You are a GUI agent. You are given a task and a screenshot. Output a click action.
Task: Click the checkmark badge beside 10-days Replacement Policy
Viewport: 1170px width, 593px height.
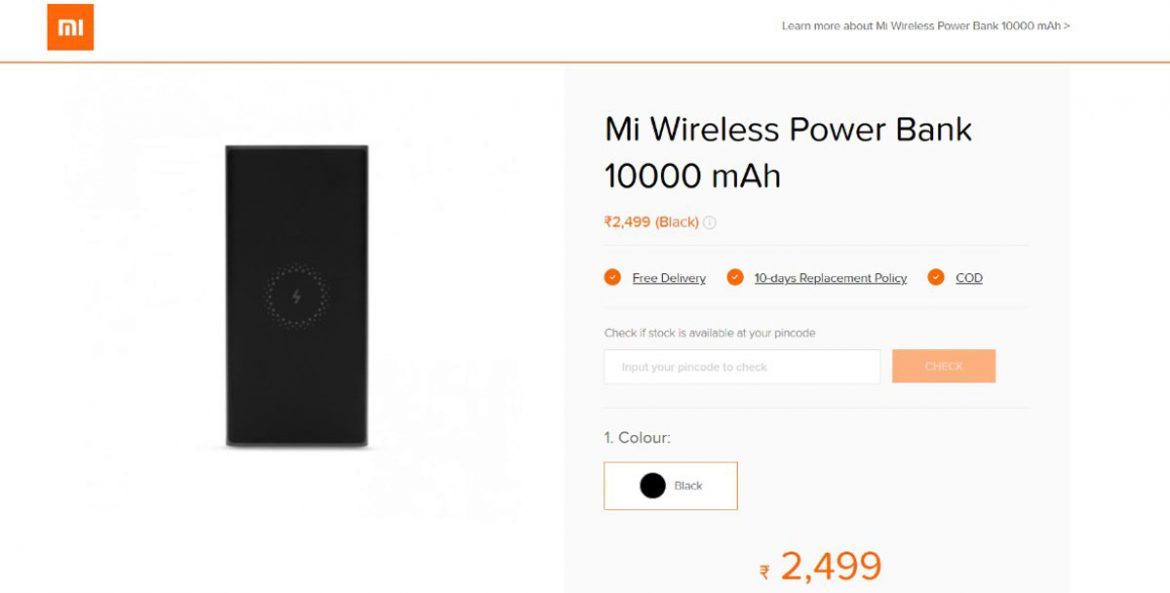tap(737, 278)
